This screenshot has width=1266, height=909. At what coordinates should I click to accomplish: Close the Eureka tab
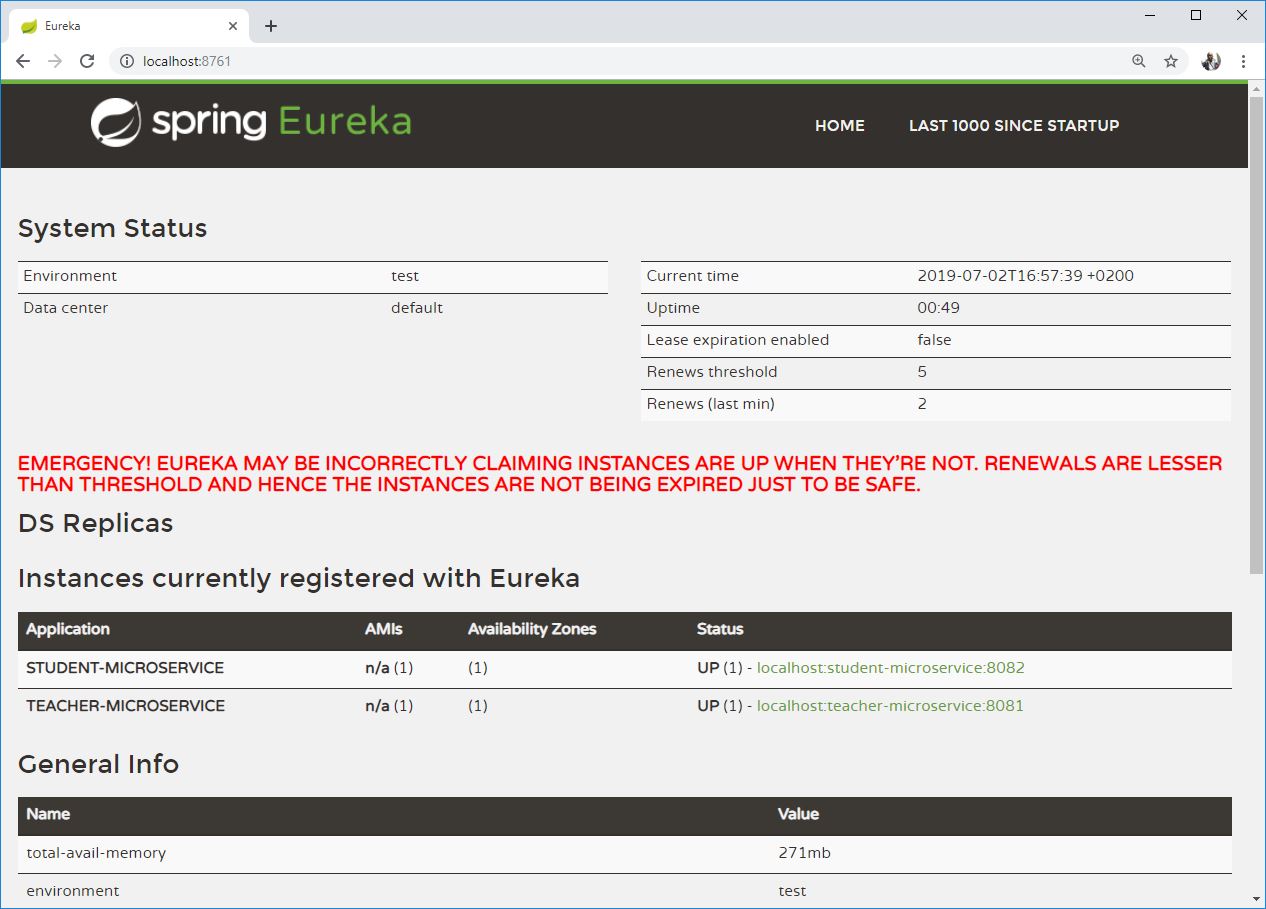[234, 26]
